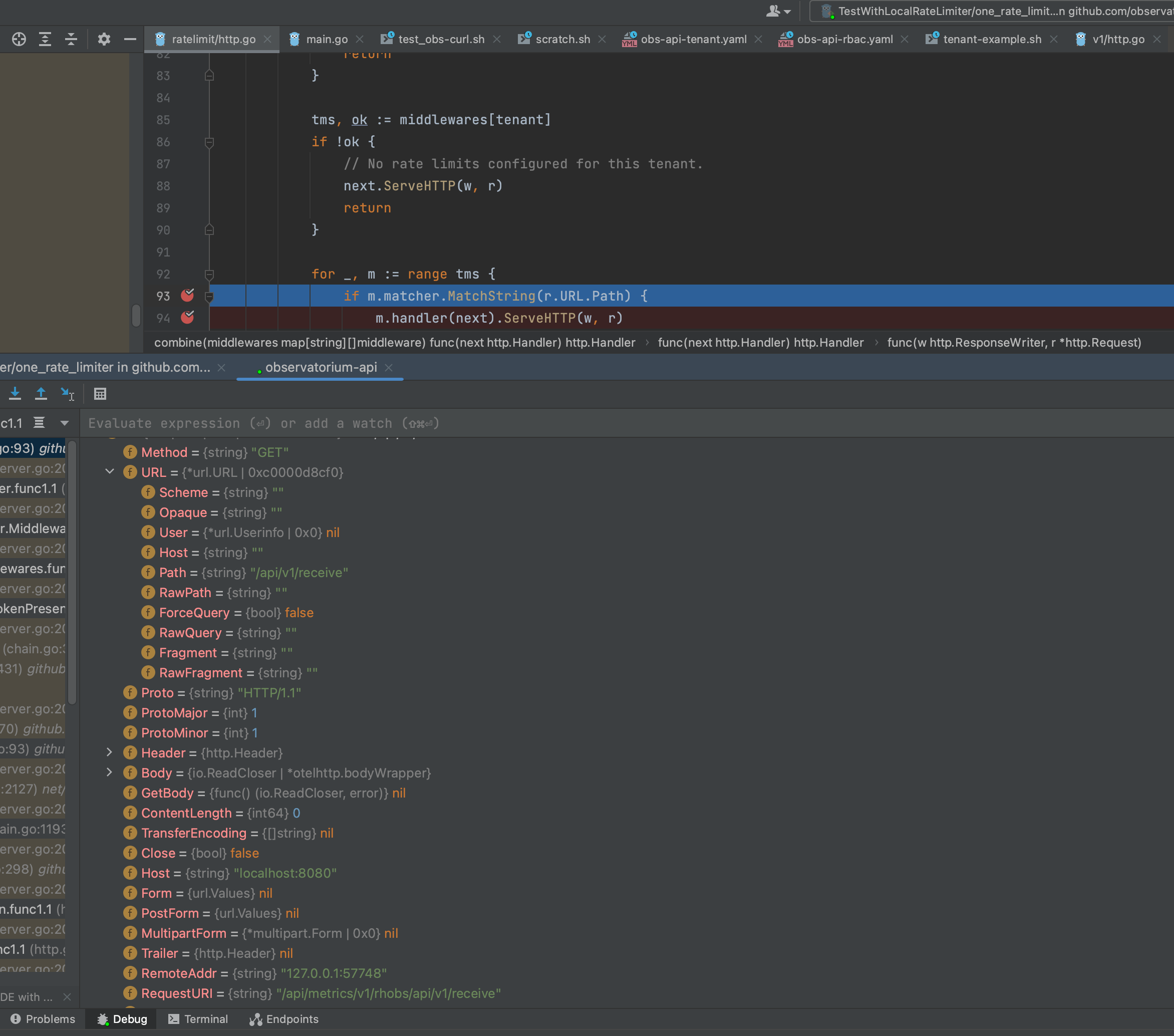The height and width of the screenshot is (1036, 1174).
Task: Collapse the code fold at line 92
Action: [x=209, y=274]
